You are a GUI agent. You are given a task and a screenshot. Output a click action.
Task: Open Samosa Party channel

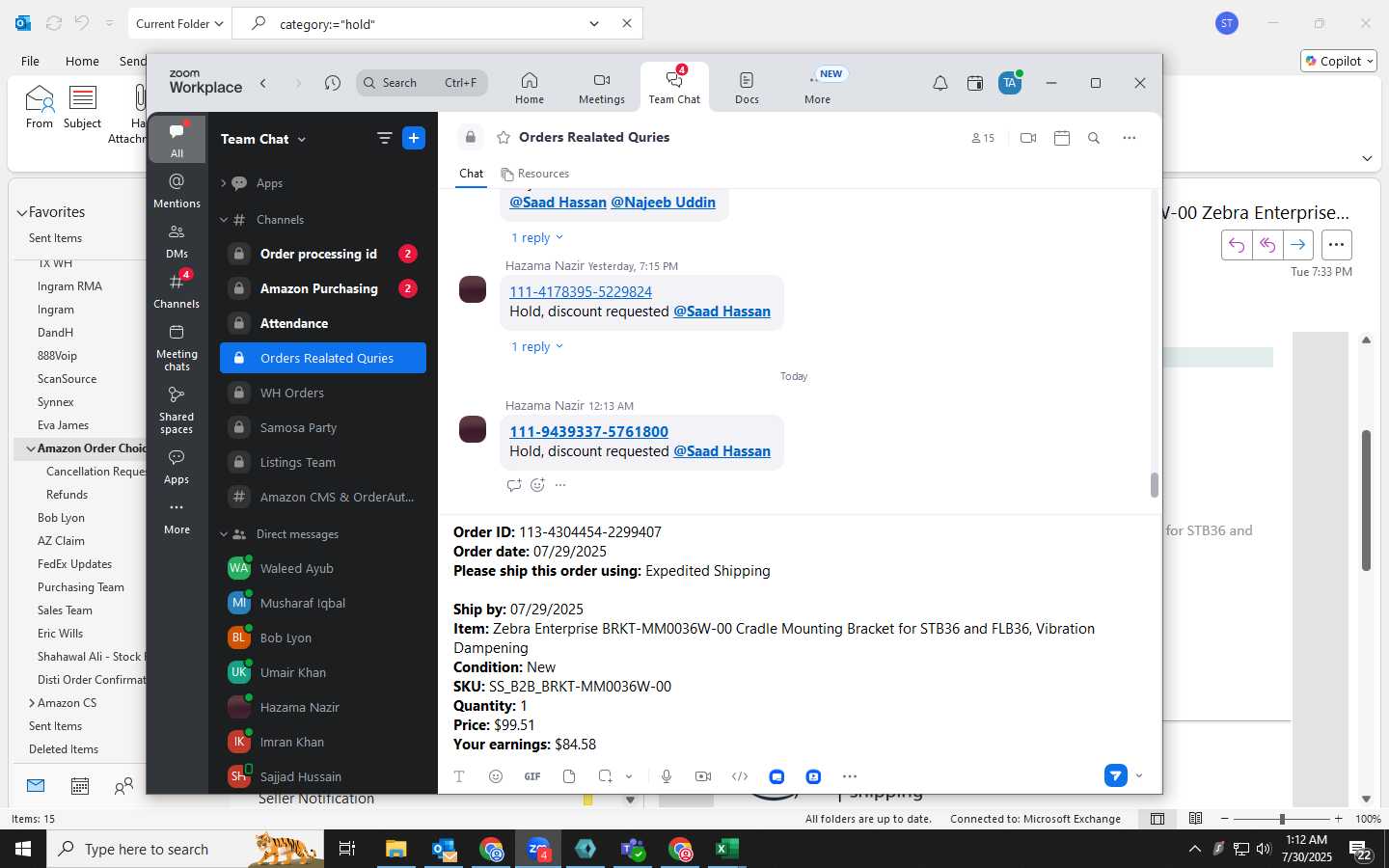pyautogui.click(x=323, y=427)
